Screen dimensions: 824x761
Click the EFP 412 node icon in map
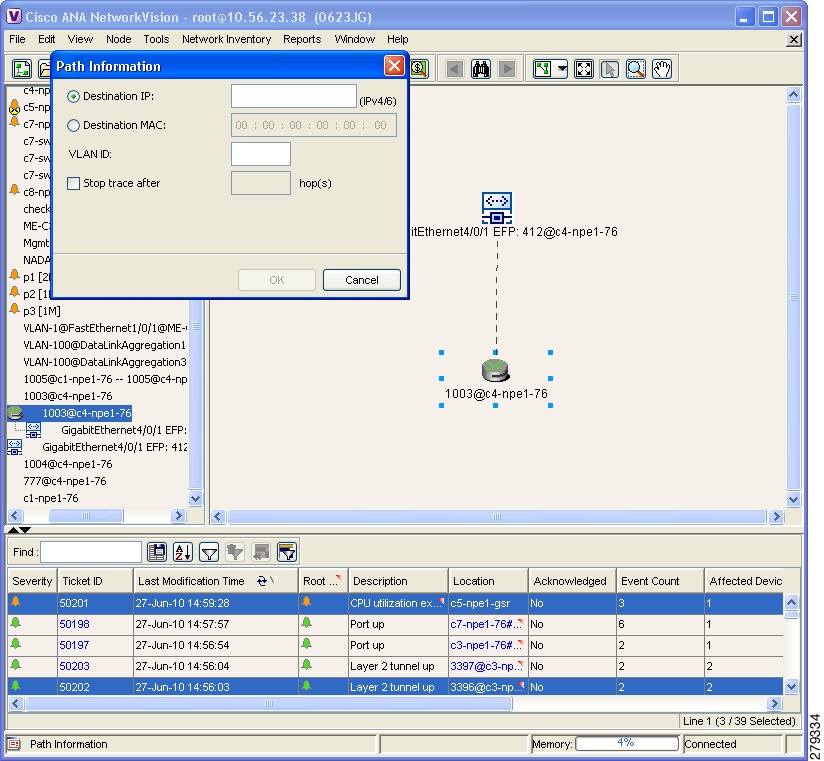[497, 208]
